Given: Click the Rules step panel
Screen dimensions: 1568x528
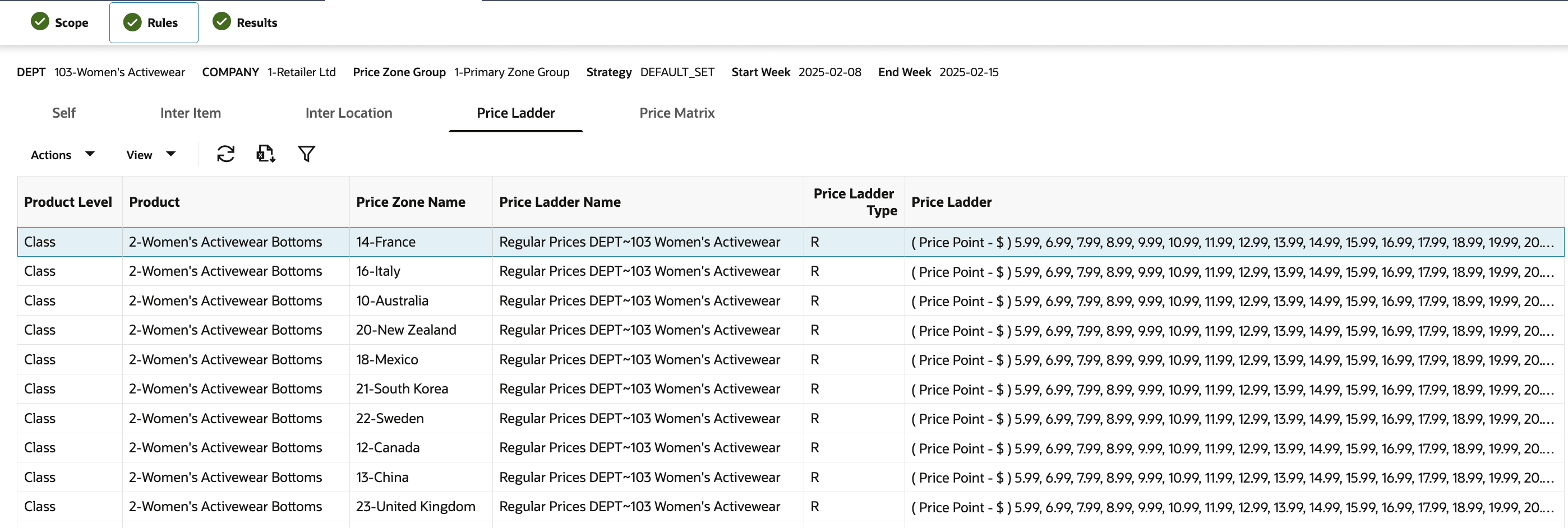Looking at the screenshot, I should pyautogui.click(x=154, y=22).
